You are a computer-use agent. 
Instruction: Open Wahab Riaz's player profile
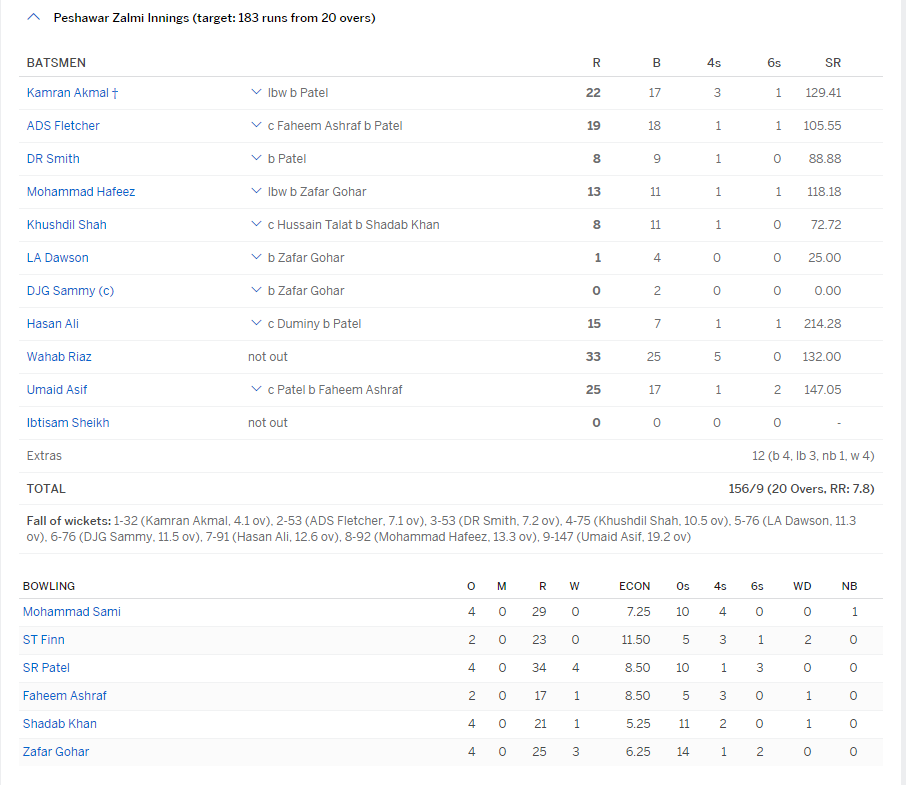pyautogui.click(x=59, y=357)
